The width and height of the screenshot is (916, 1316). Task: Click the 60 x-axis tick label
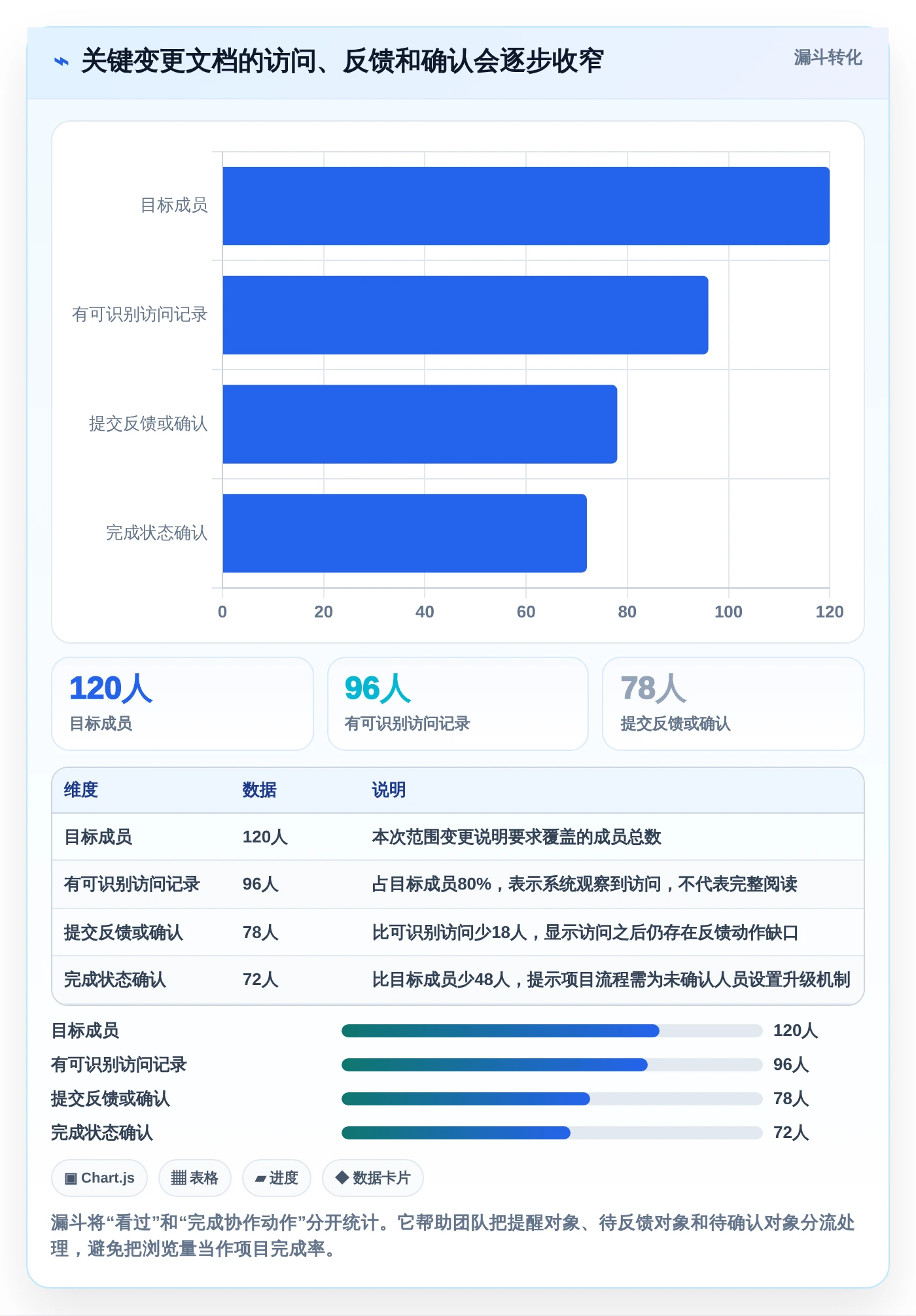pos(526,612)
